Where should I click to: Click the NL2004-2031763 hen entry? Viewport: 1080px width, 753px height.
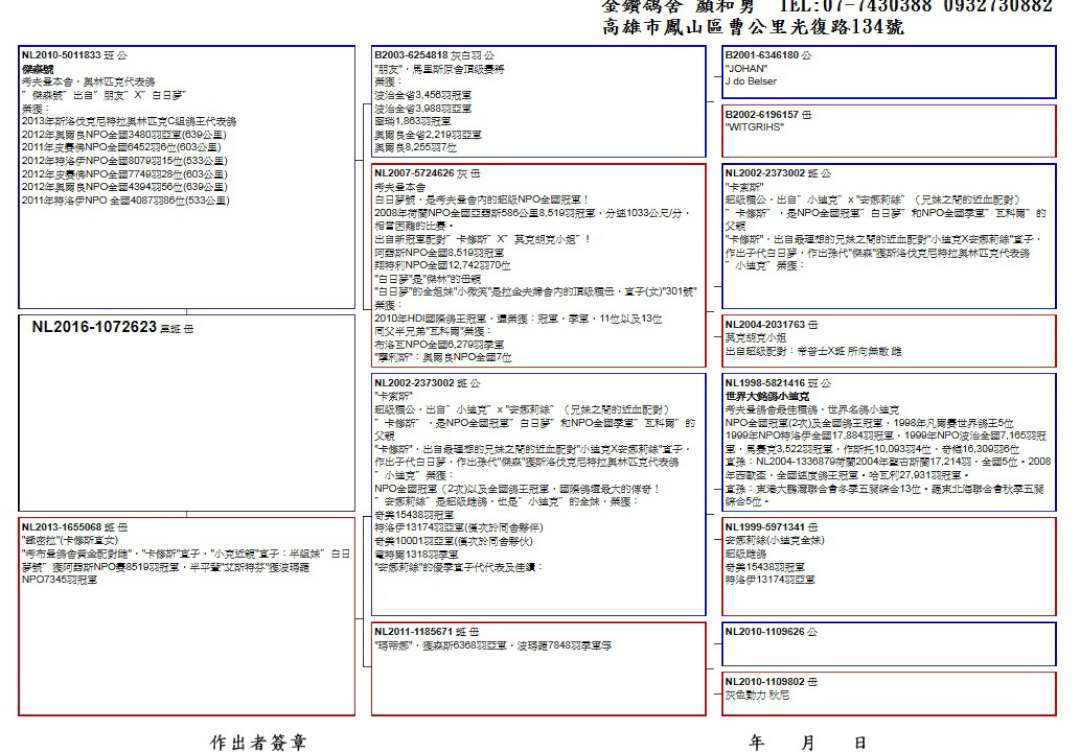pyautogui.click(x=888, y=341)
